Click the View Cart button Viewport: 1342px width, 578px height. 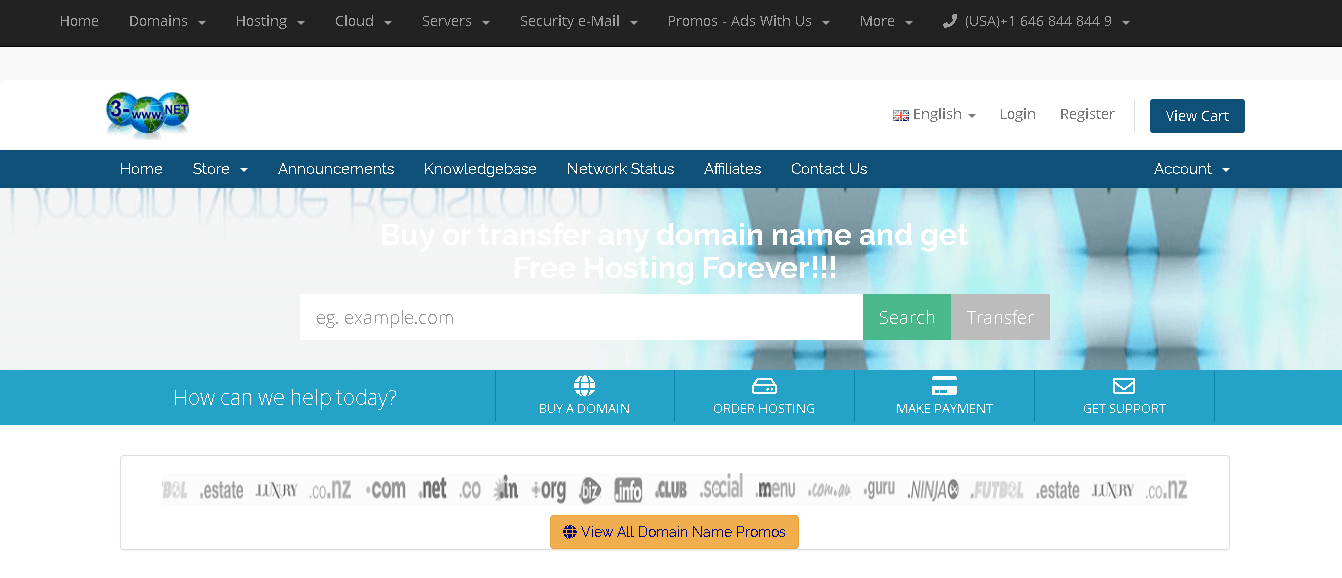[1197, 116]
